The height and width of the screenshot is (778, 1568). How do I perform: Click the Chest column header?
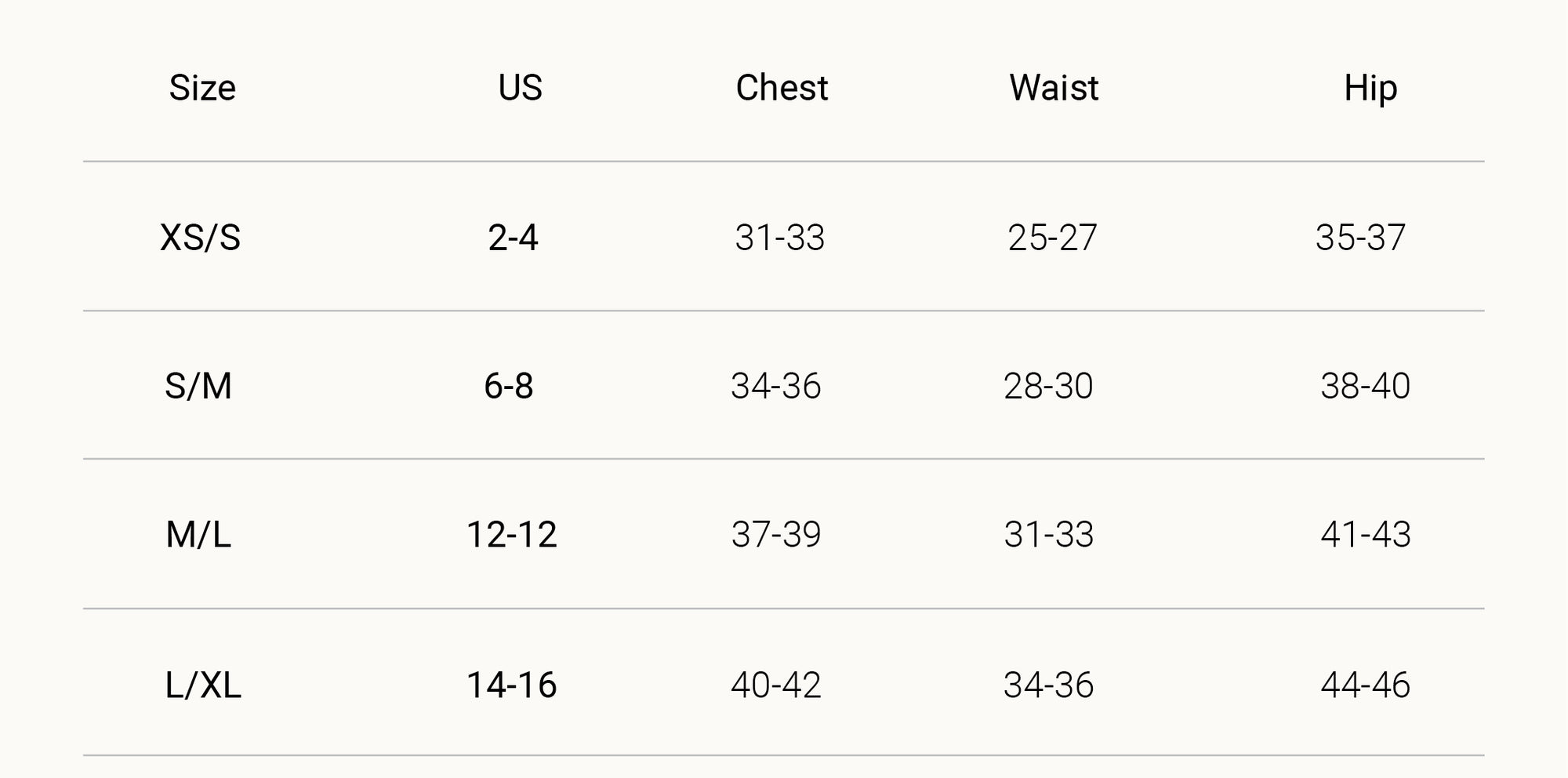(x=782, y=88)
